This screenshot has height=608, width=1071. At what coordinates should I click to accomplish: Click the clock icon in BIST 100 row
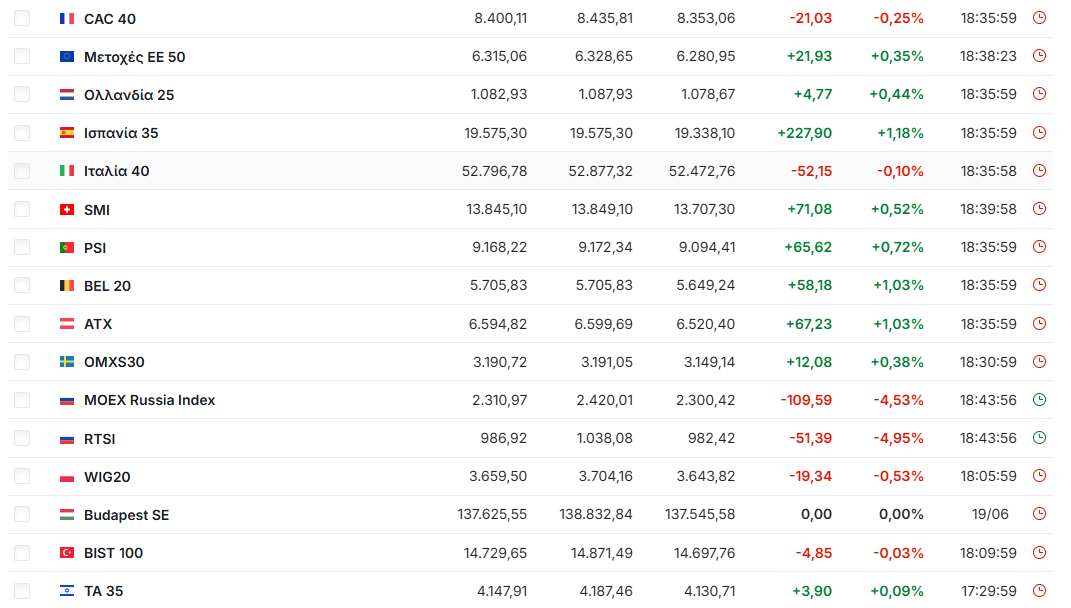point(1040,553)
